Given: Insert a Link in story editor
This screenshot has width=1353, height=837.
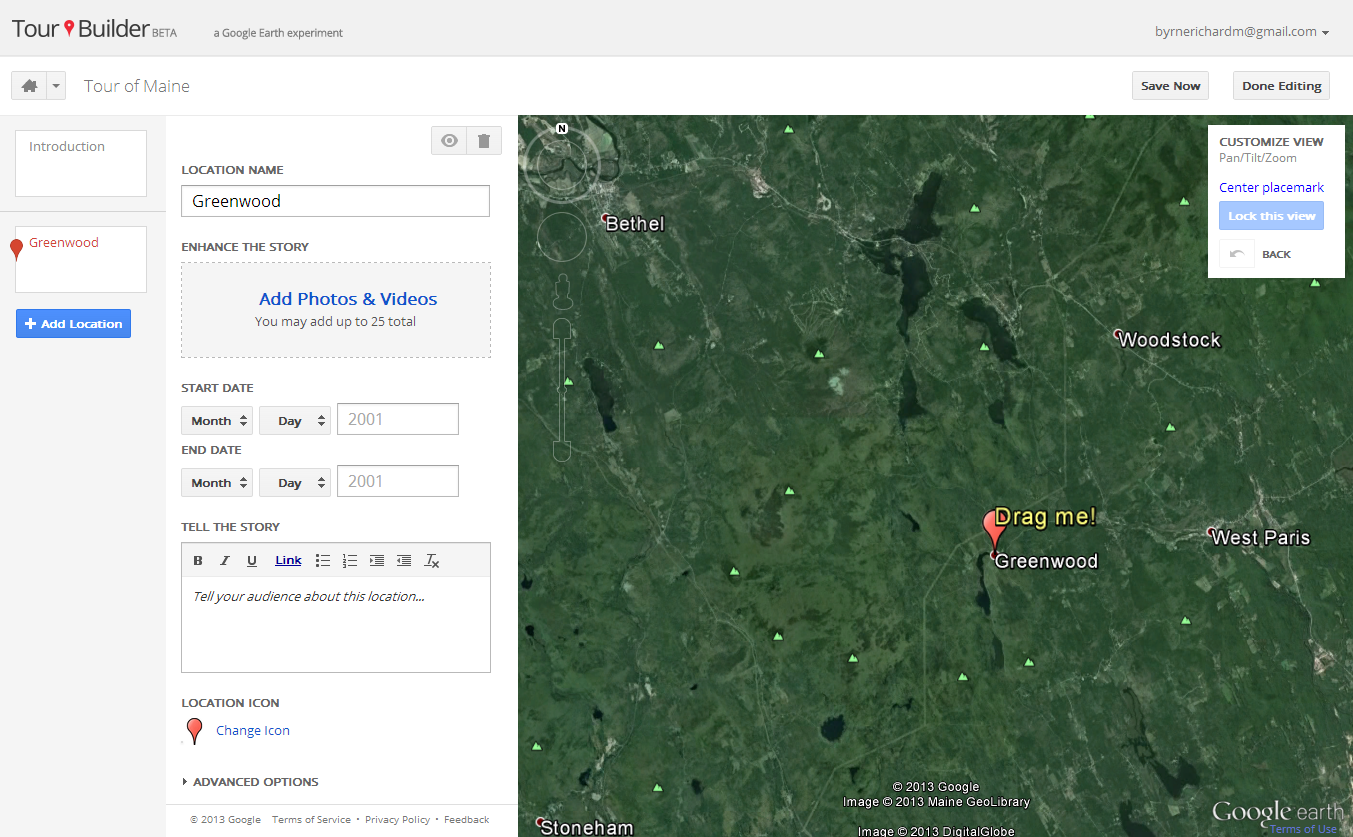Looking at the screenshot, I should point(288,560).
